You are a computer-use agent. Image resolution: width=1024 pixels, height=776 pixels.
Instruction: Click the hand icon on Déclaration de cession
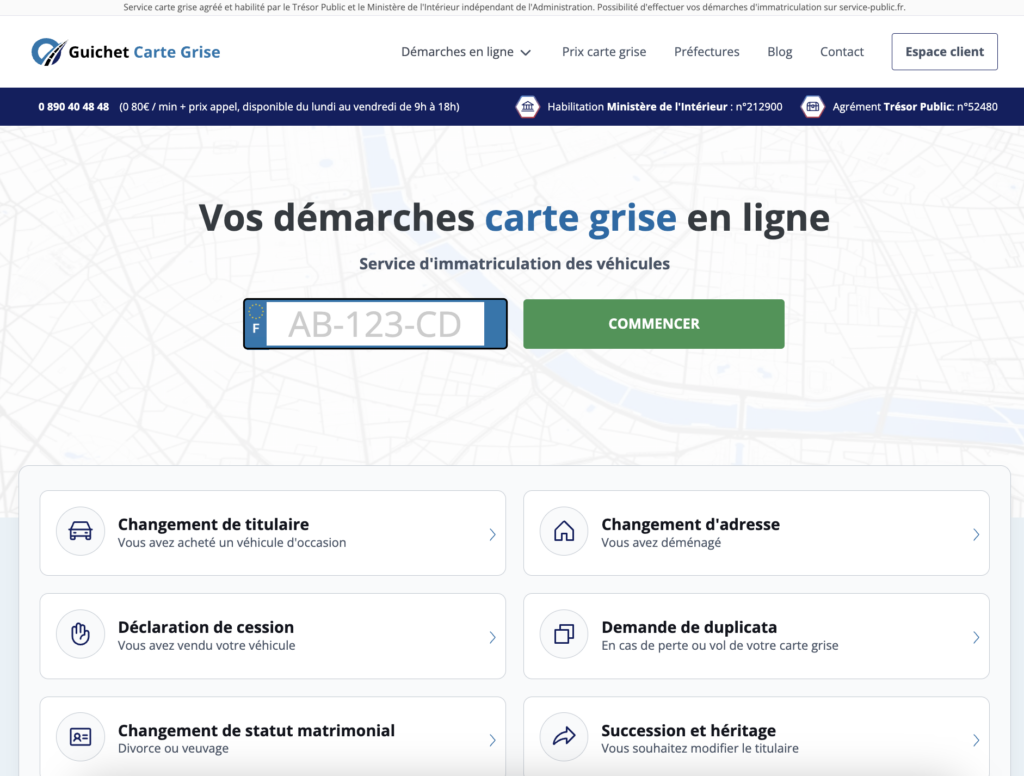[80, 635]
